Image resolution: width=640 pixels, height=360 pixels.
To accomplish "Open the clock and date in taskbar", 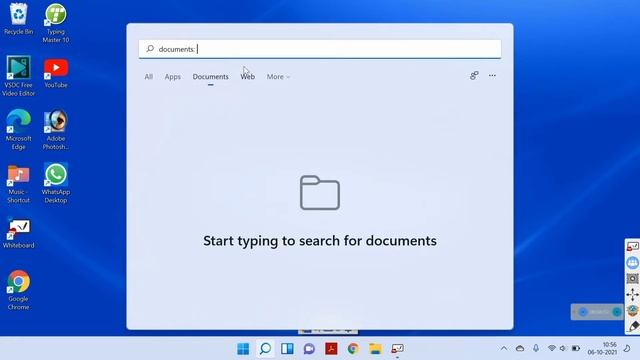I will pyautogui.click(x=602, y=348).
